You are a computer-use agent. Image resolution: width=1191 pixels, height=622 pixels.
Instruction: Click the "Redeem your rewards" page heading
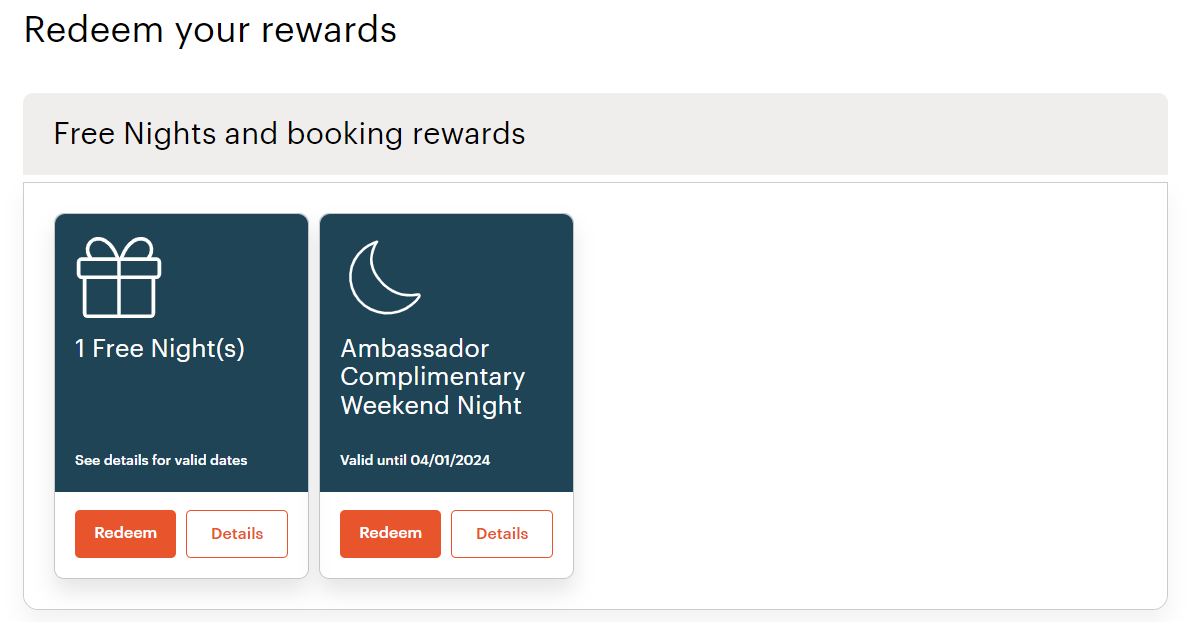(x=210, y=30)
